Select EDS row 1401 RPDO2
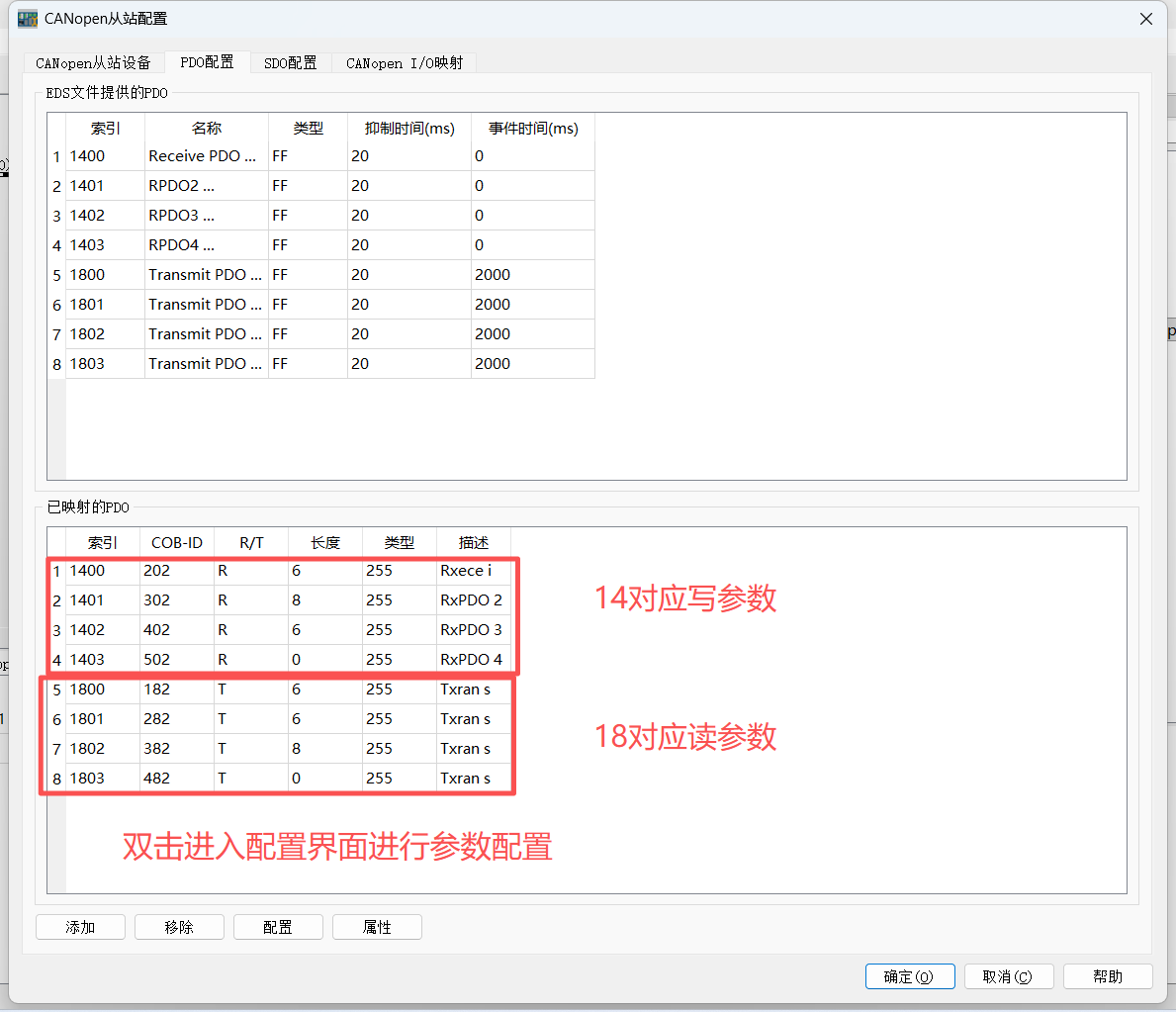 tap(321, 185)
